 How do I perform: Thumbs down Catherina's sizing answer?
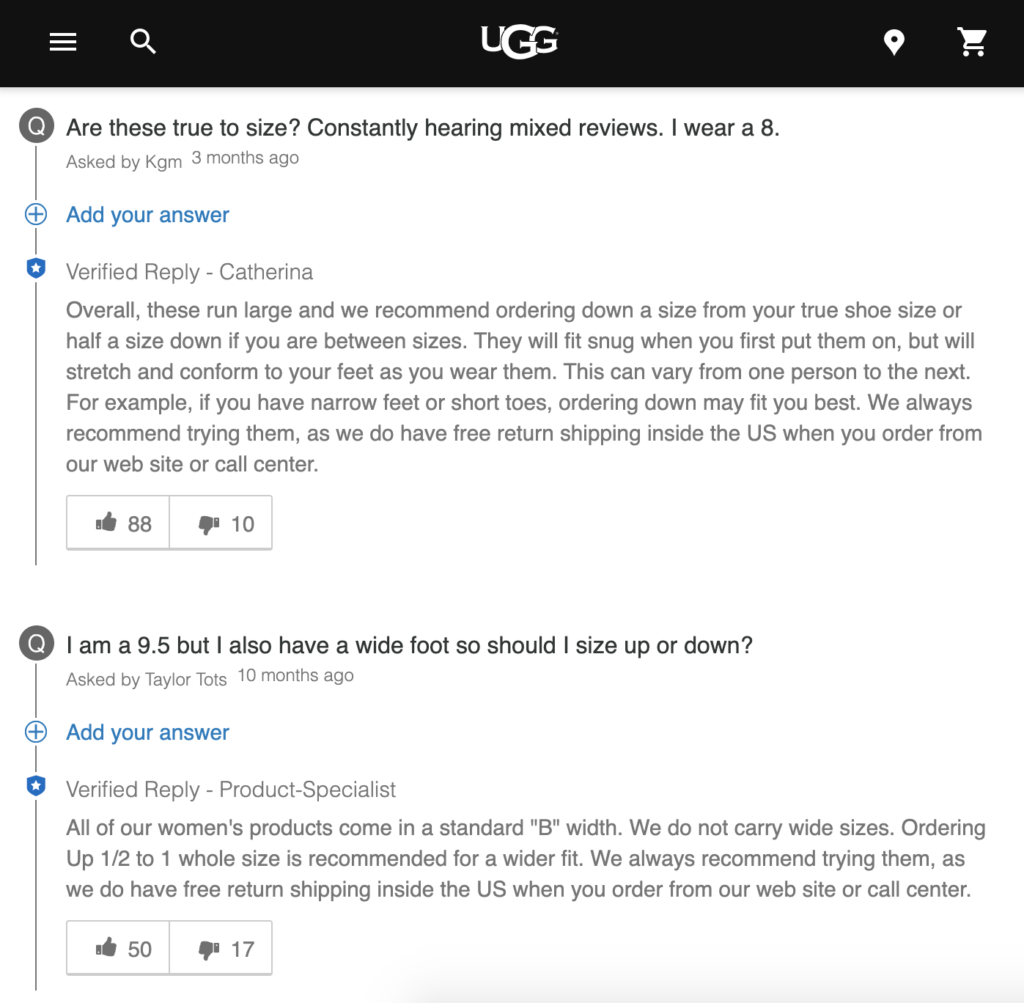pyautogui.click(x=220, y=522)
